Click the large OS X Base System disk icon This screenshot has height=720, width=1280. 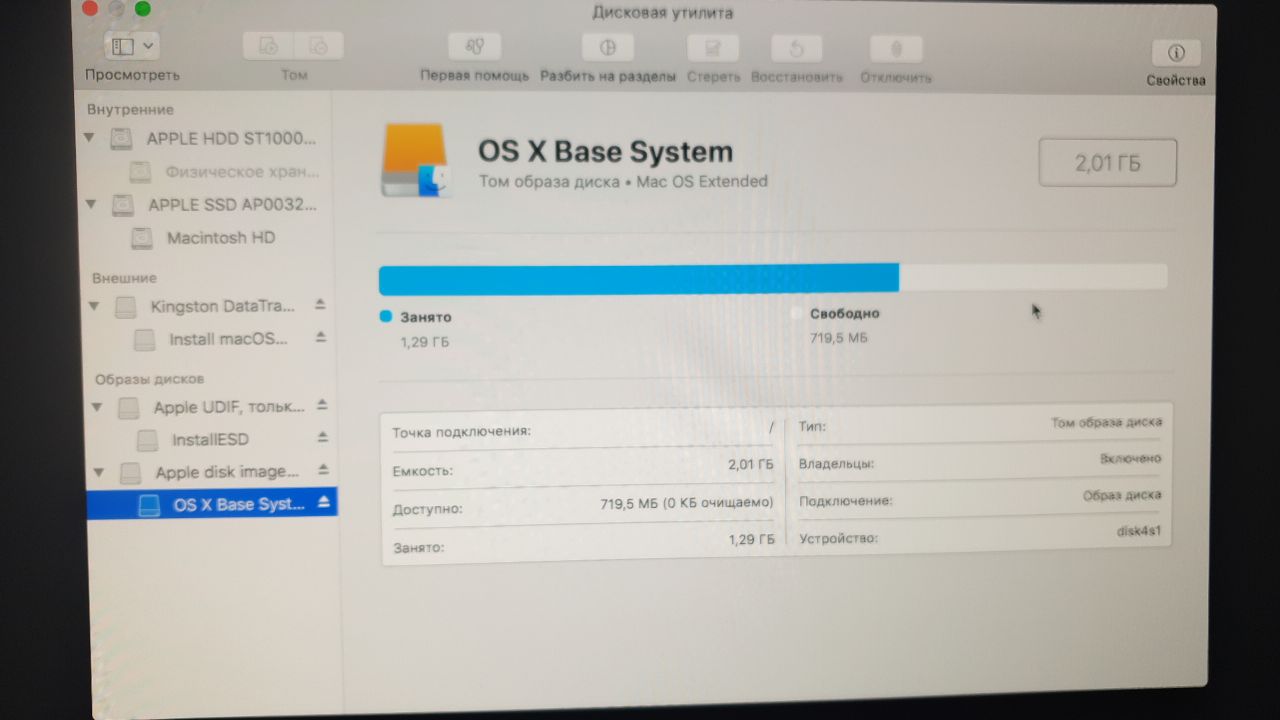click(x=416, y=159)
